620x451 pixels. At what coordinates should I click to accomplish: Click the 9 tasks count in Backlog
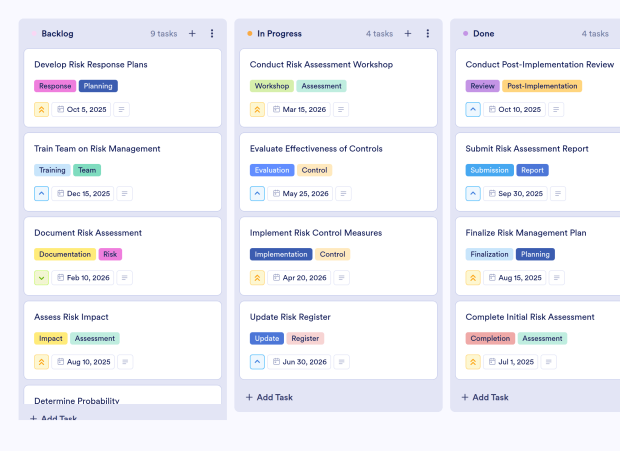tap(164, 34)
